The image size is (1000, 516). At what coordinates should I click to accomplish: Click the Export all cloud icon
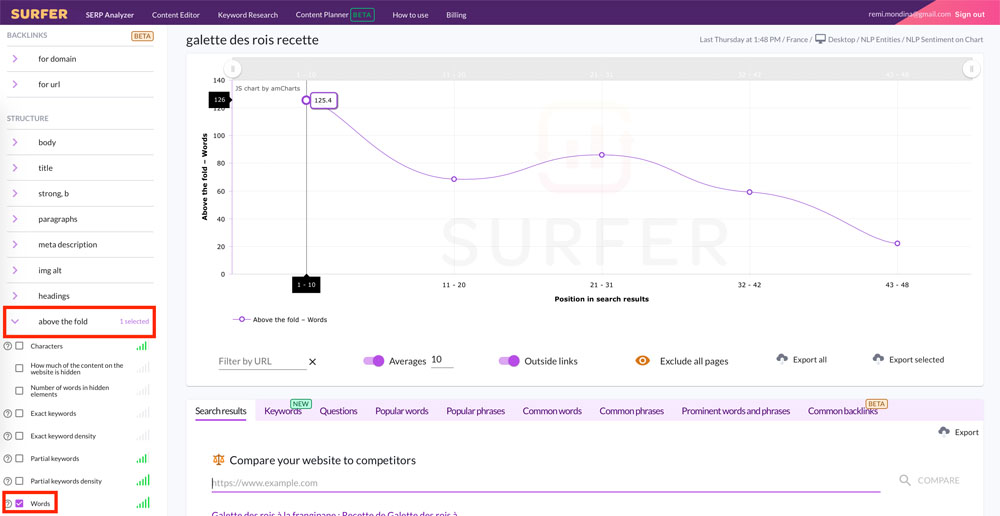(782, 359)
